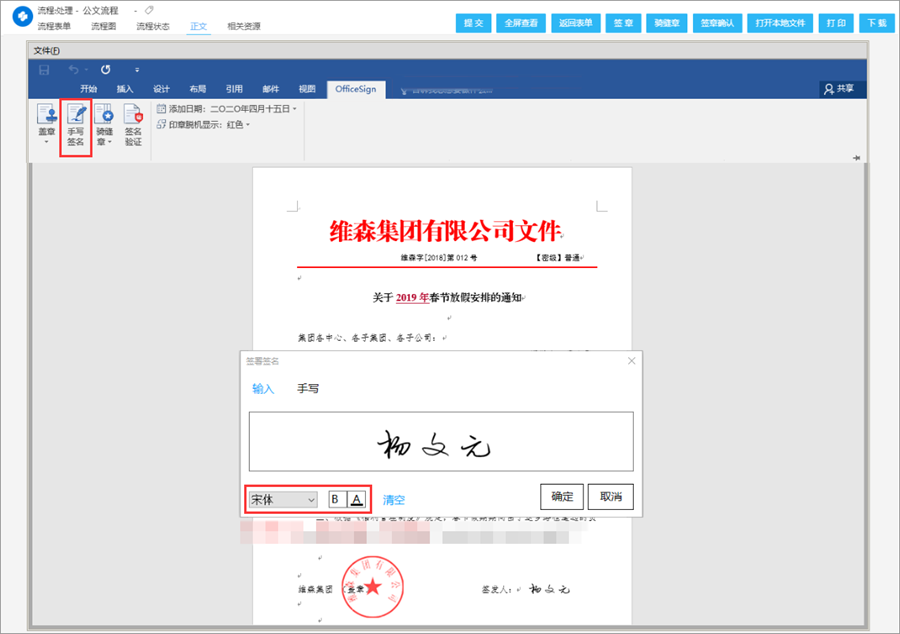
Task: Select the 正文 tab
Action: click(x=199, y=26)
